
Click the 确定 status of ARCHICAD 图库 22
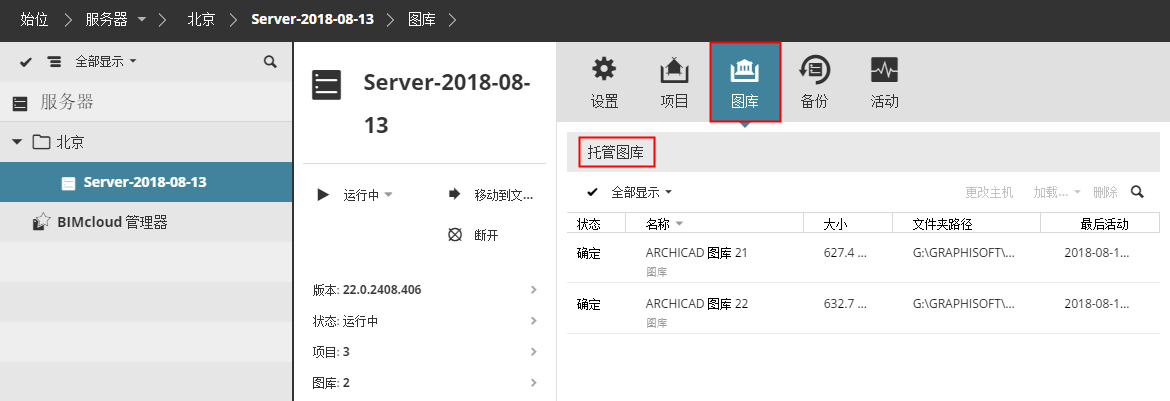[x=589, y=305]
